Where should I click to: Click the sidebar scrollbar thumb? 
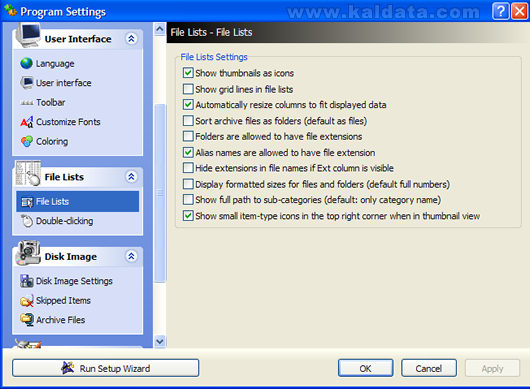point(160,193)
